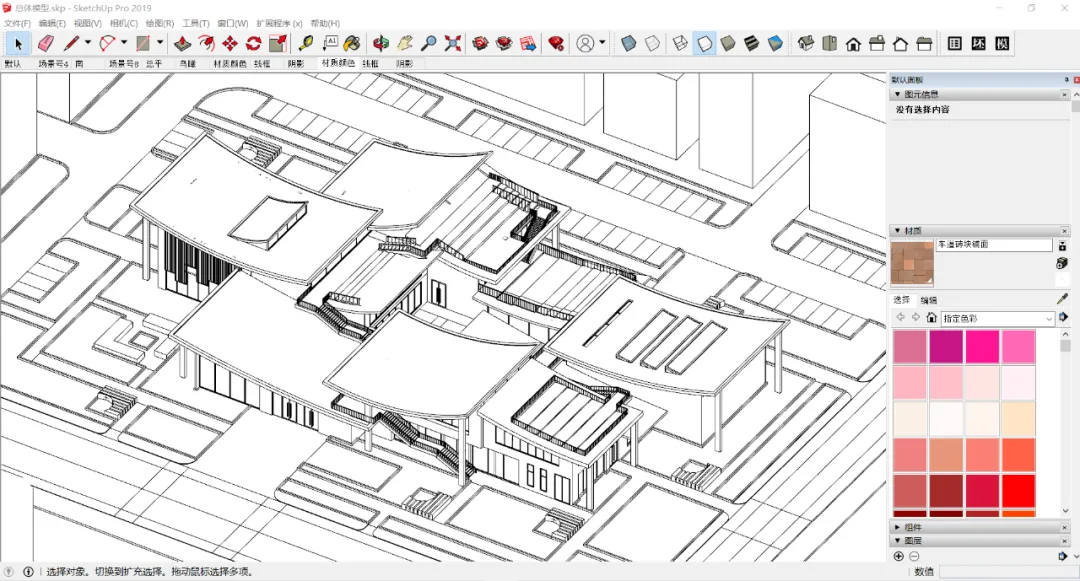The image size is (1080, 581).
Task: Open the 3D Warehouse
Action: click(x=481, y=43)
